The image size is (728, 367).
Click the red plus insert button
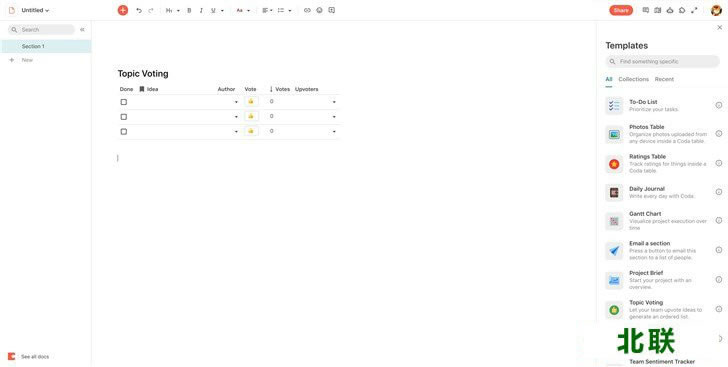[x=123, y=10]
